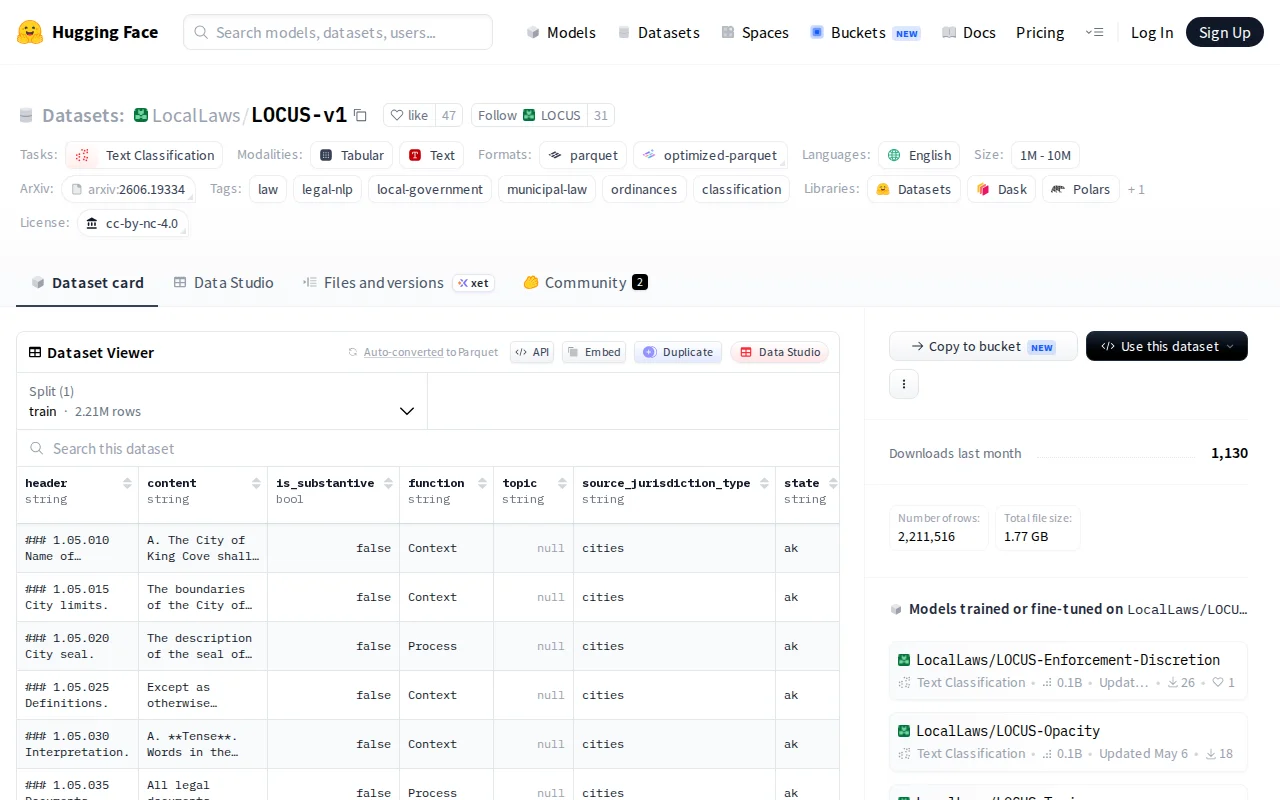This screenshot has height=800, width=1280.
Task: Open the Docs nav link
Action: coord(969,32)
